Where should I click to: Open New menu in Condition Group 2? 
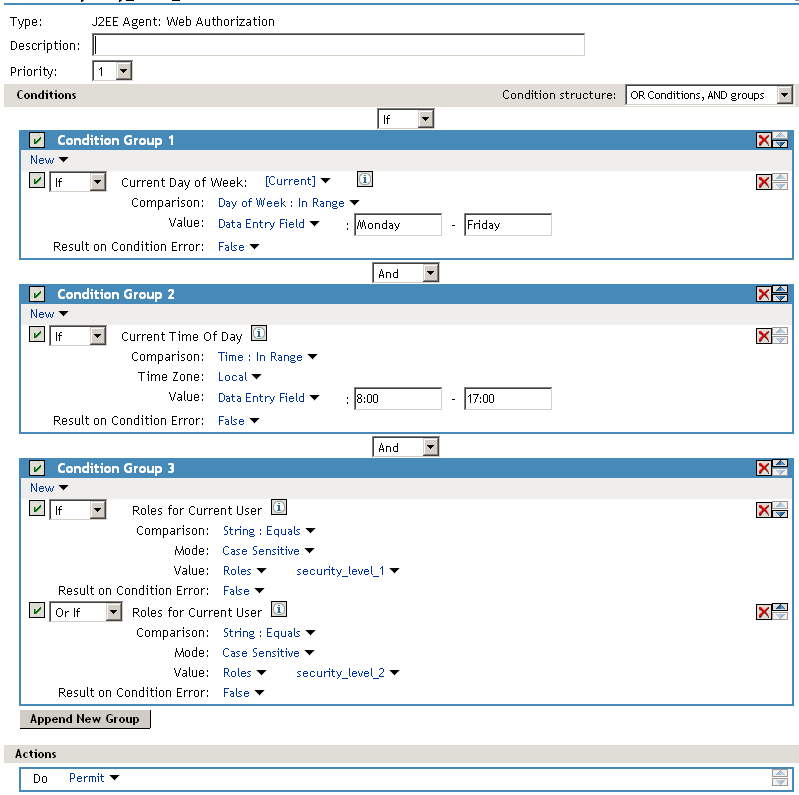coord(49,314)
